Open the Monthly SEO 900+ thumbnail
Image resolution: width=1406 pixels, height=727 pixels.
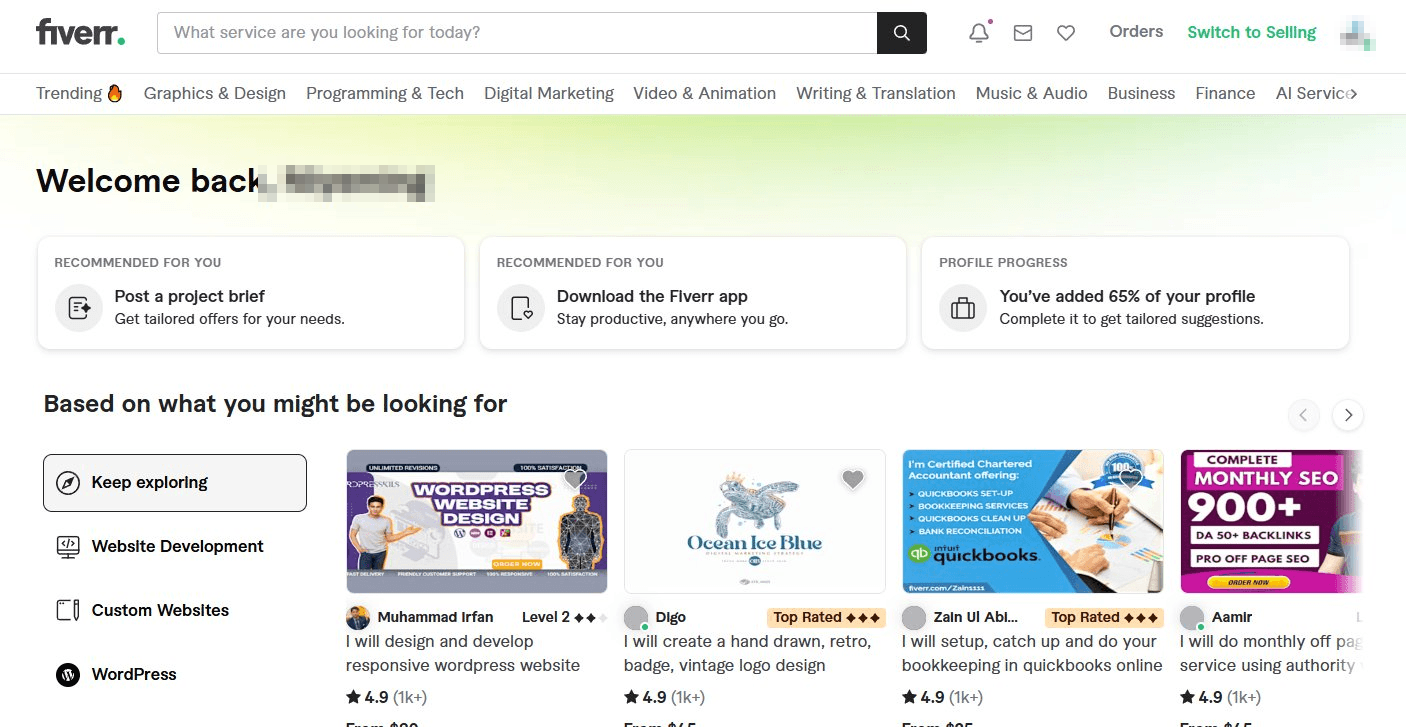click(1271, 522)
